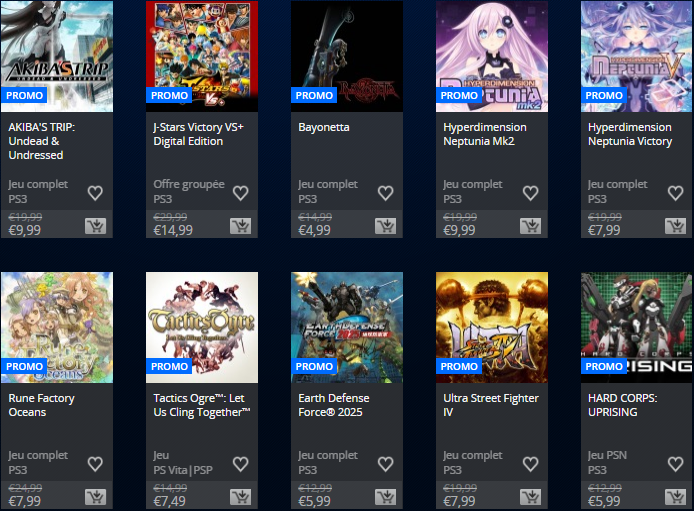The height and width of the screenshot is (511, 694).
Task: Add Earth Defense Force 2025 to cart
Action: coord(385,497)
